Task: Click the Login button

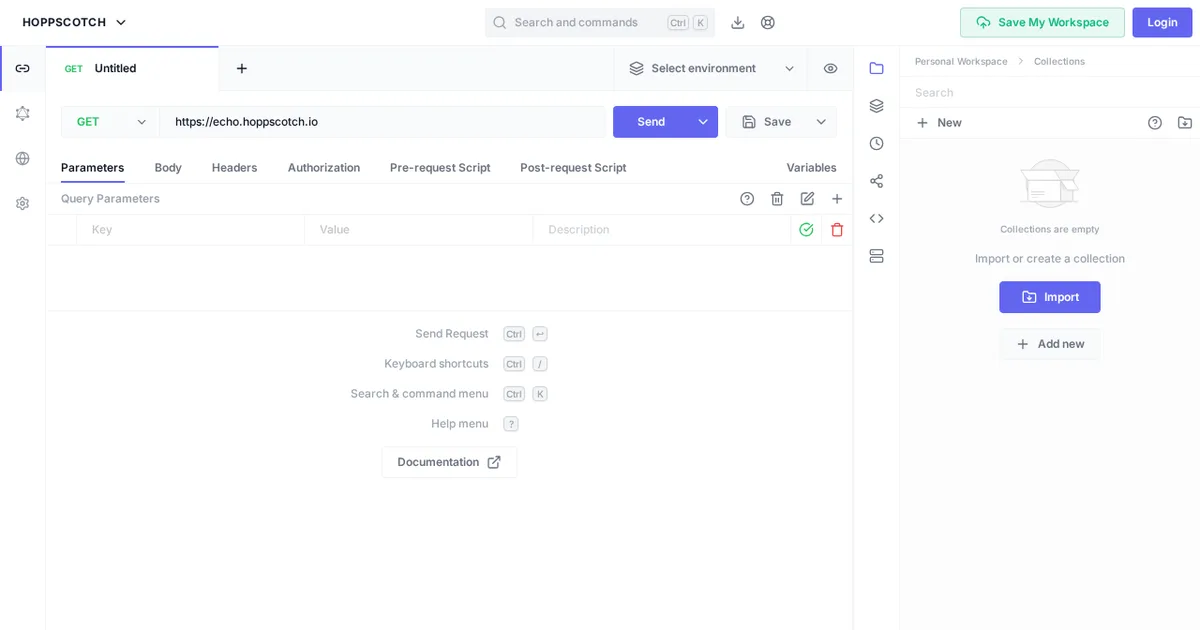Action: pyautogui.click(x=1162, y=22)
